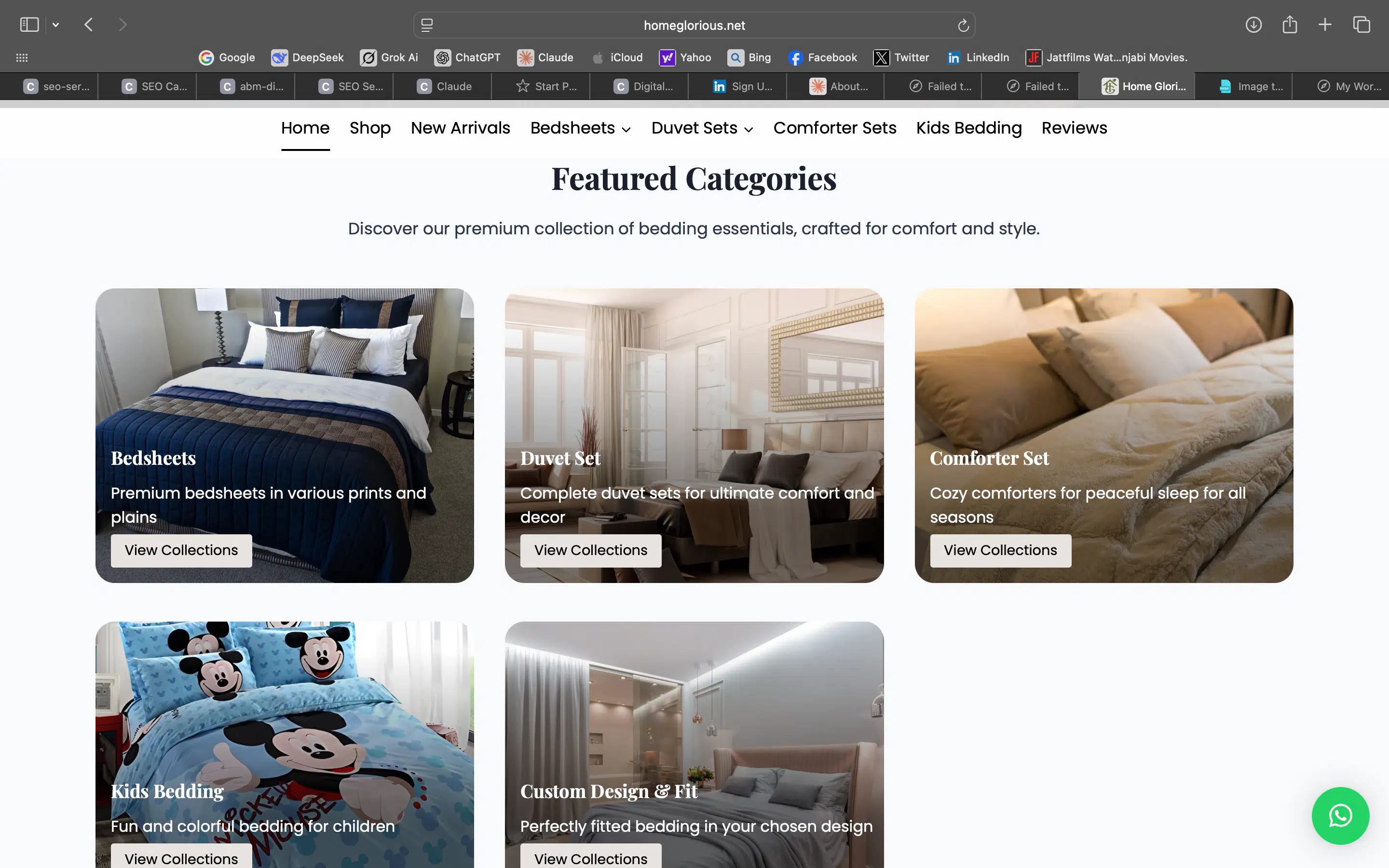1389x868 pixels.
Task: Show the tab overview icon
Action: (1362, 25)
